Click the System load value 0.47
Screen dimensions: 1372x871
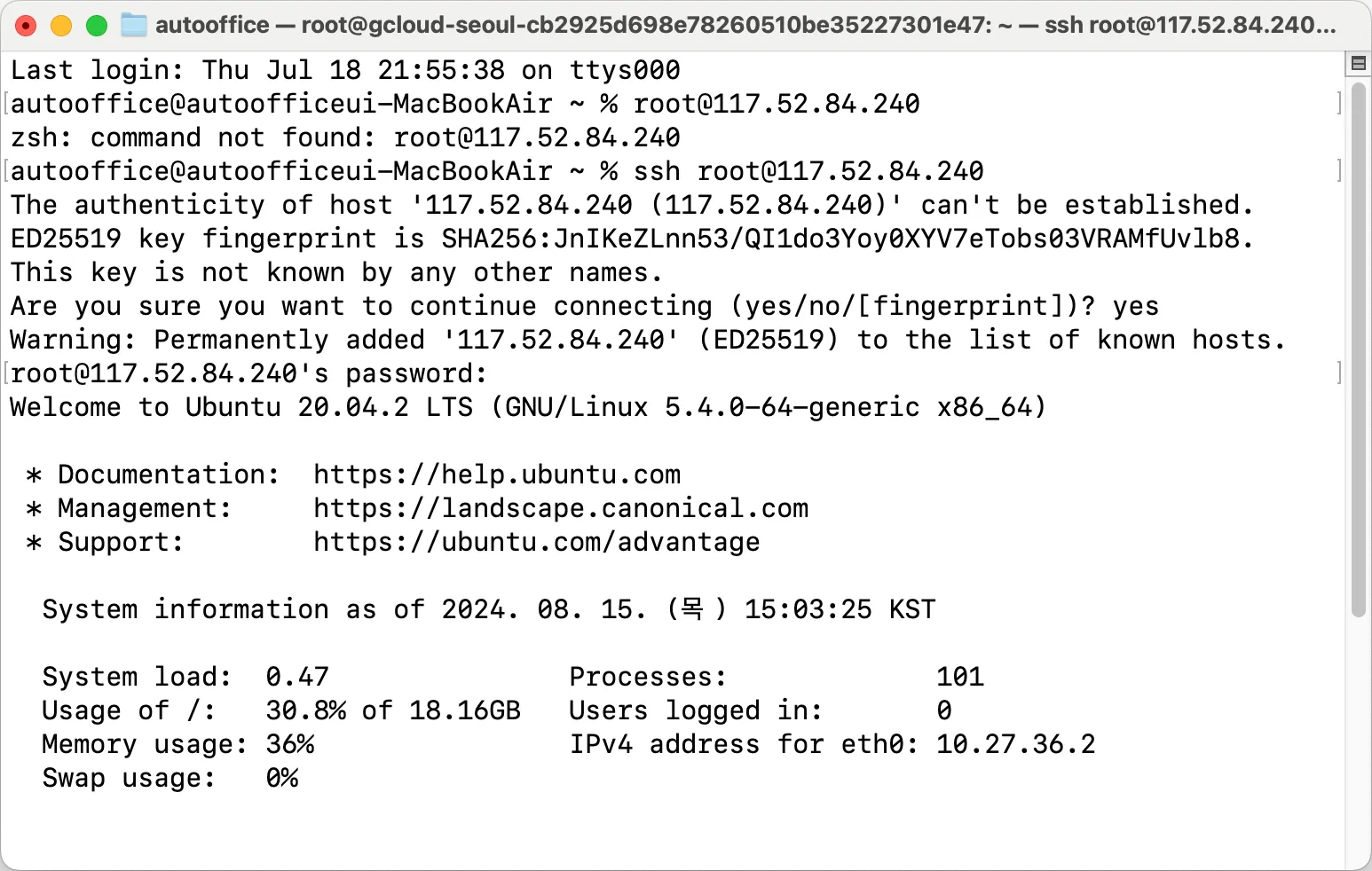(297, 677)
